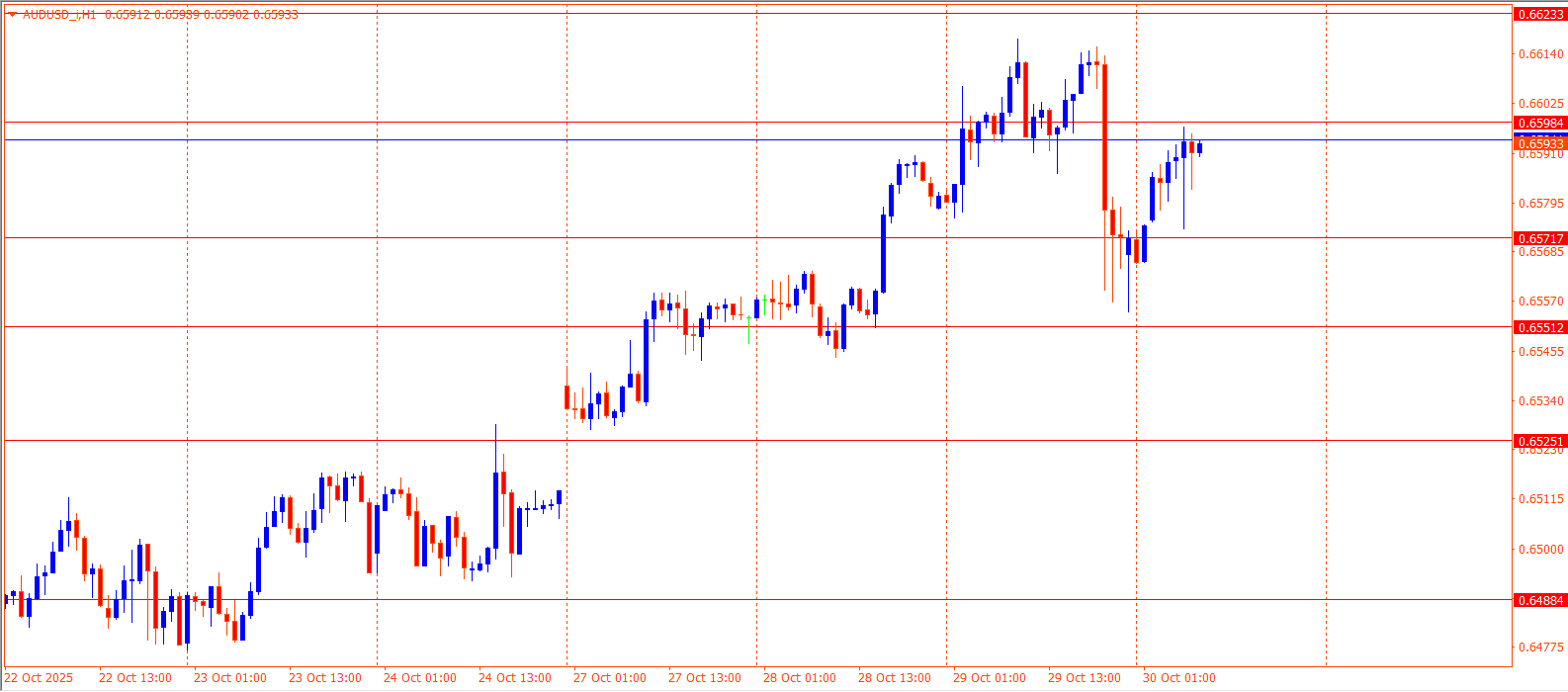Click the 0.64775 price scale value

[1540, 649]
